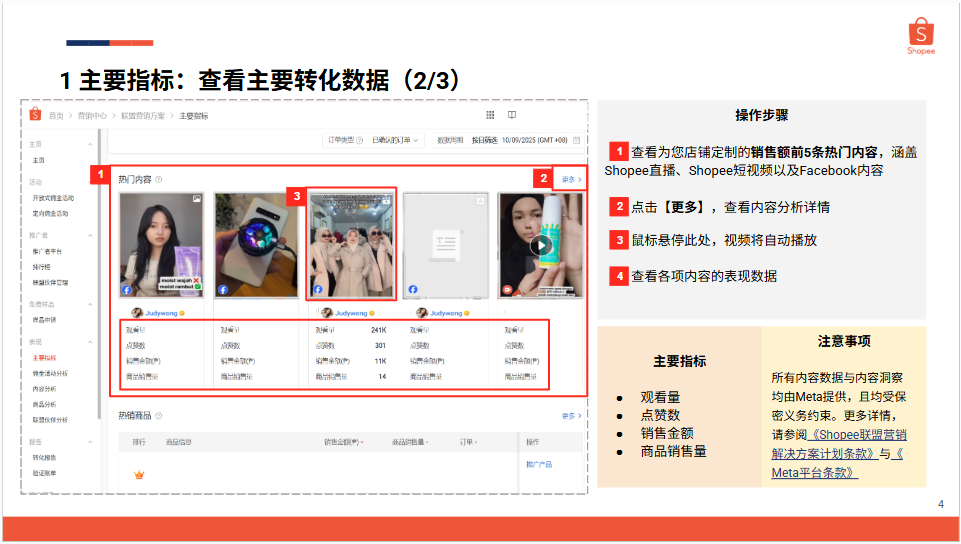Screen dimensions: 961x544
Task: Open 推广者平台 in the sidebar
Action: tap(47, 251)
